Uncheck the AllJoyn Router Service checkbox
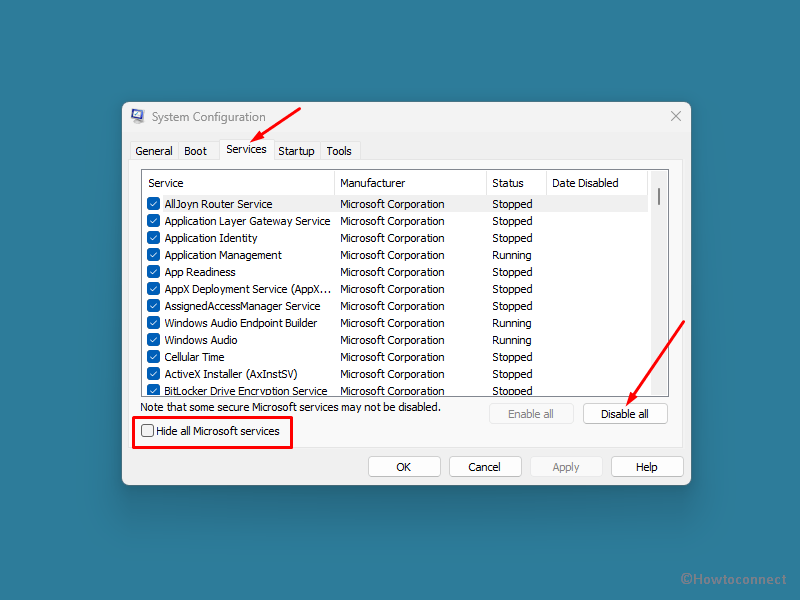The image size is (800, 600). [153, 204]
